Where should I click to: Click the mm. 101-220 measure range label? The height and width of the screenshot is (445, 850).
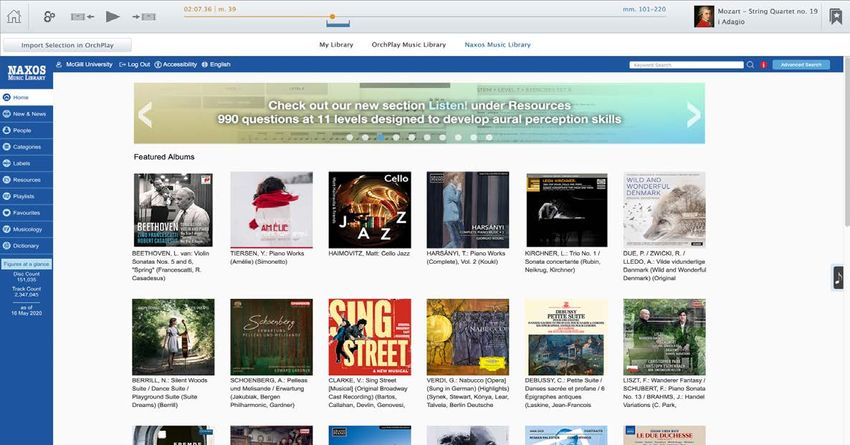(x=644, y=9)
